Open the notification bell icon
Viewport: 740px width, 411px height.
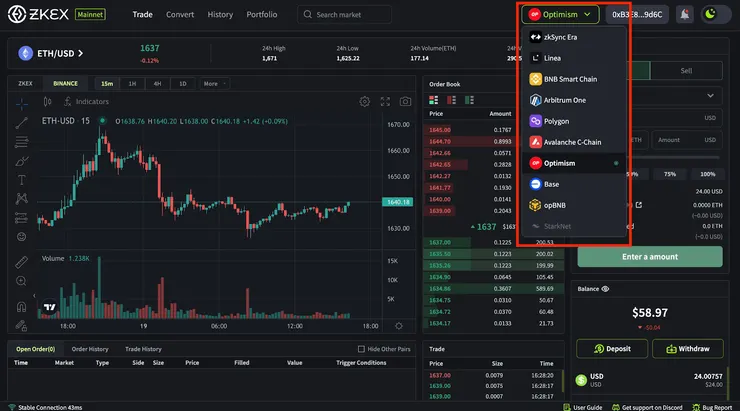[684, 15]
